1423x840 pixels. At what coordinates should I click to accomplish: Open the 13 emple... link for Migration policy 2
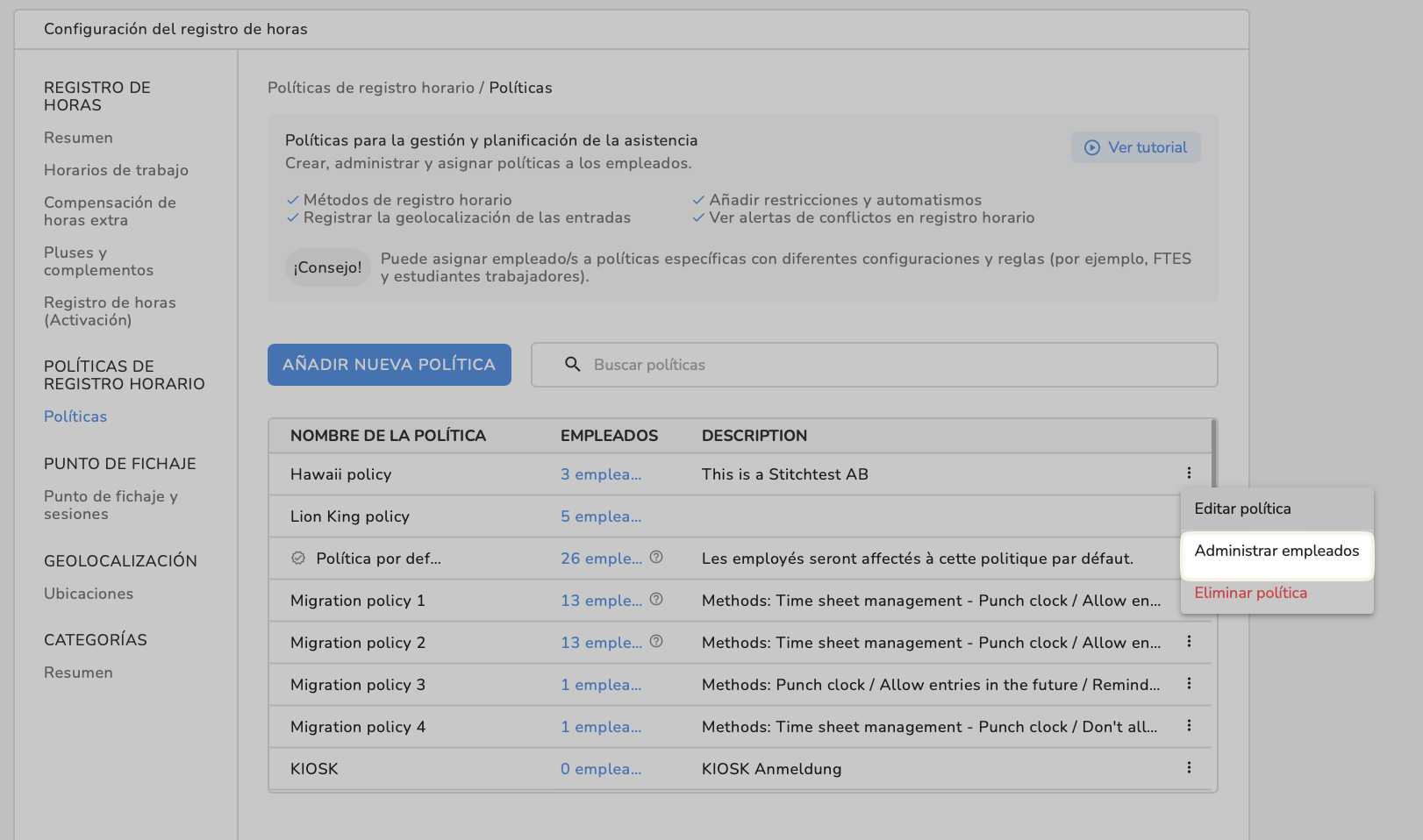tap(601, 643)
